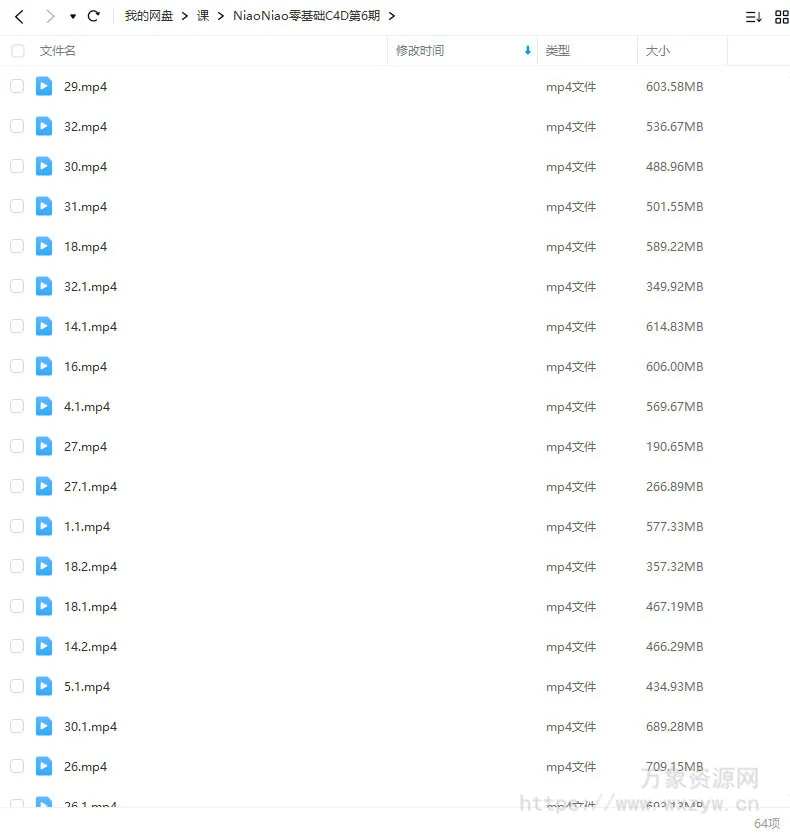The height and width of the screenshot is (838, 790).
Task: Expand chevron after NiaoNiao零基础C4D第6期 breadcrumb
Action: [x=391, y=16]
